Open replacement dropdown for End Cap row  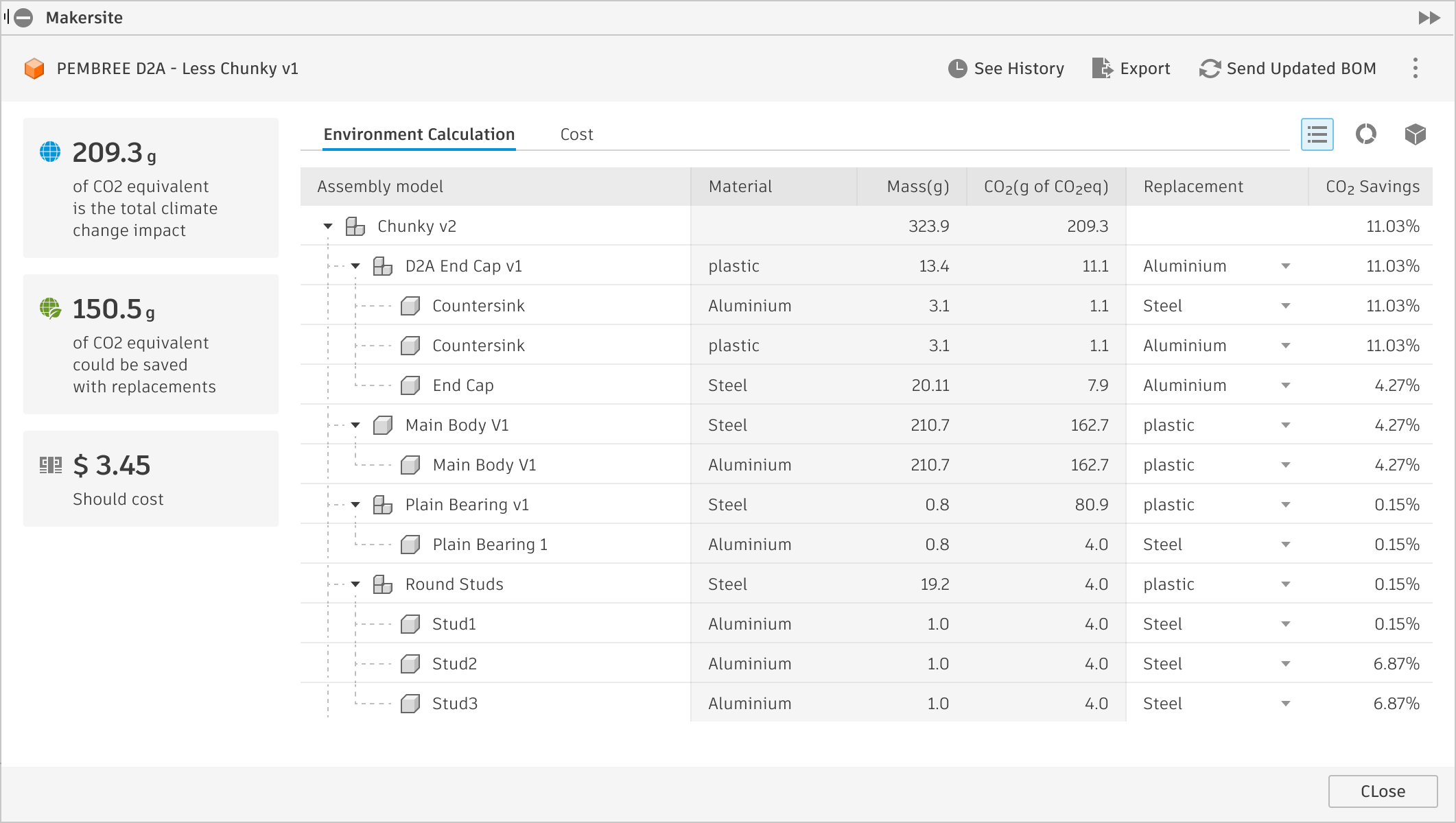[x=1286, y=385]
